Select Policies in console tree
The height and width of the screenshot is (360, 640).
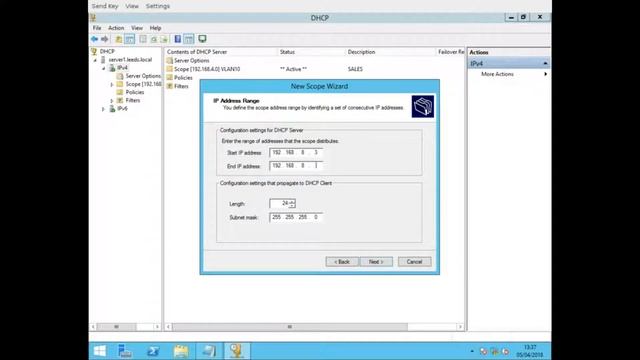pyautogui.click(x=135, y=92)
